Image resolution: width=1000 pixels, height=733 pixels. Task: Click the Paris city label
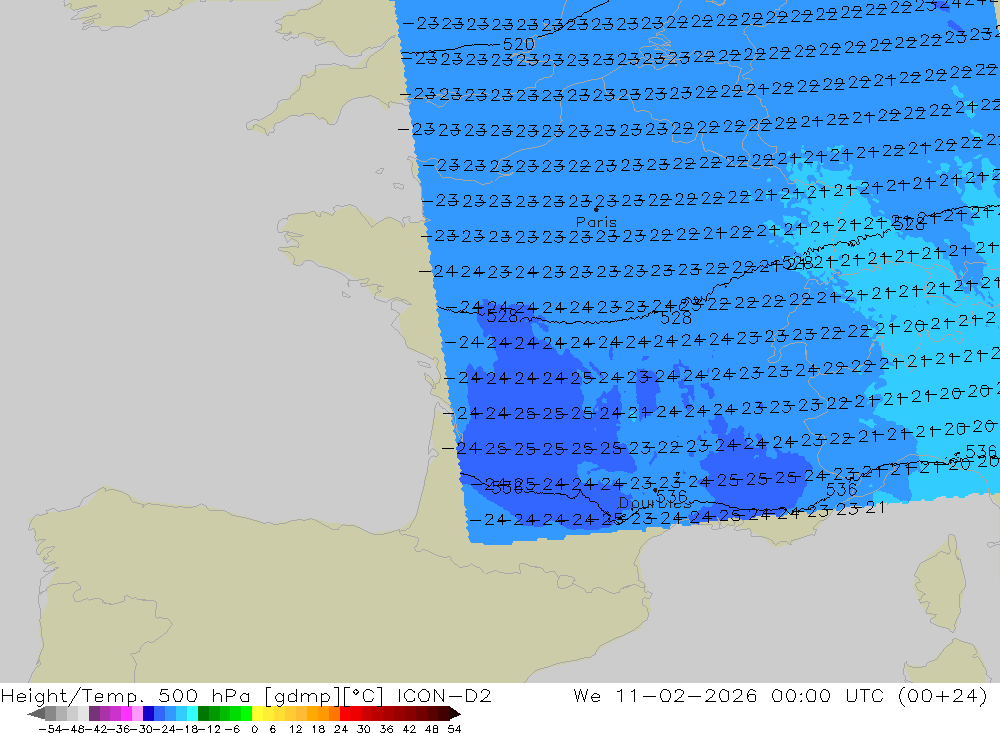coord(596,222)
